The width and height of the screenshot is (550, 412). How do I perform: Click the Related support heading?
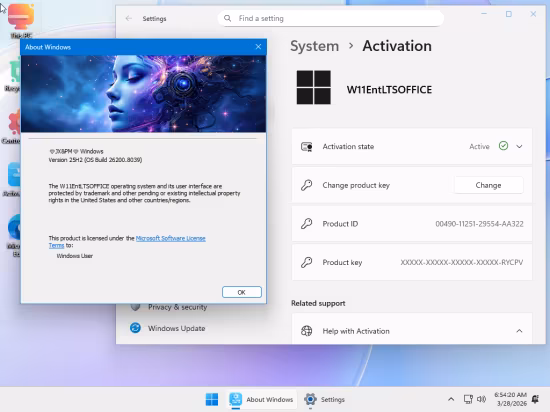coord(318,303)
